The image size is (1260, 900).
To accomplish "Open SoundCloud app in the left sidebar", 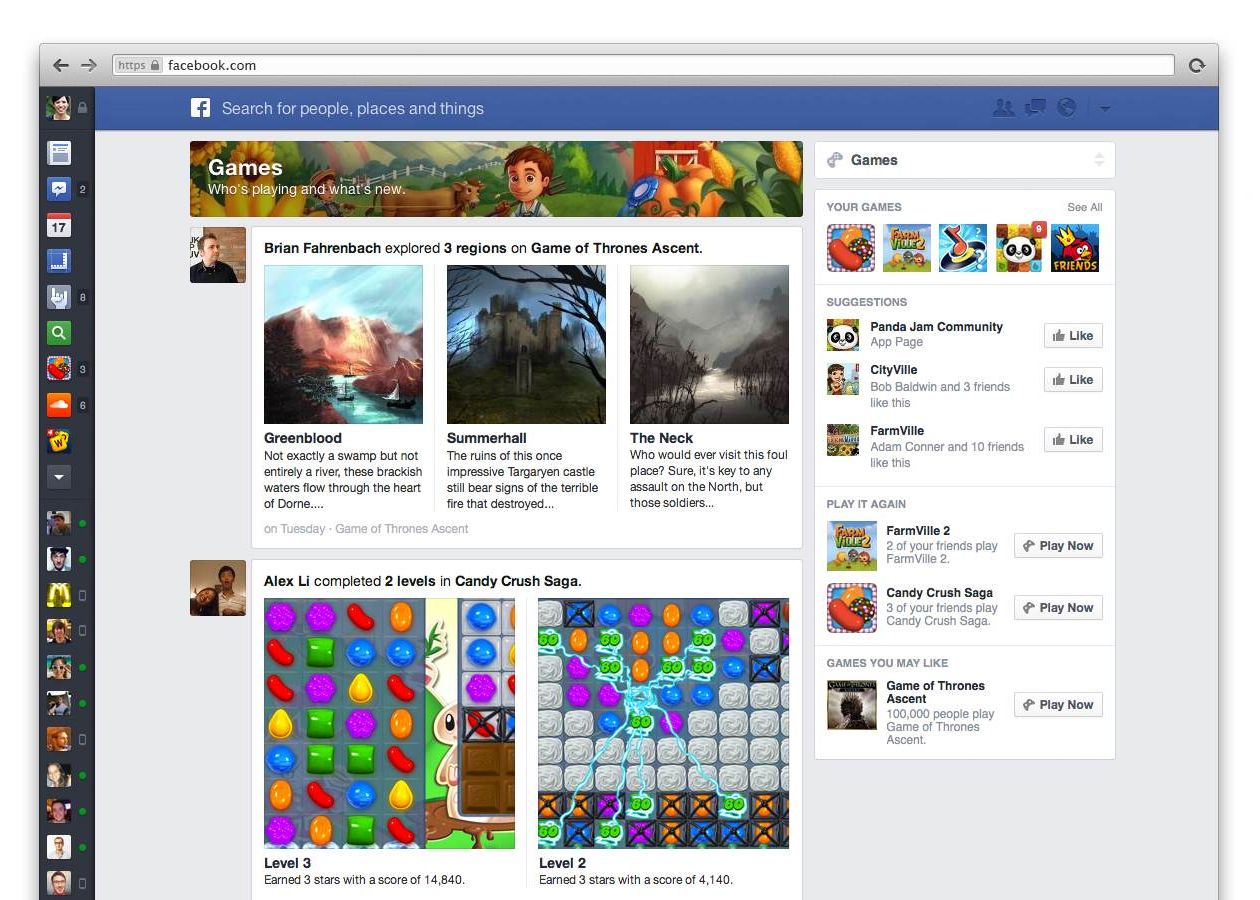I will click(x=61, y=405).
